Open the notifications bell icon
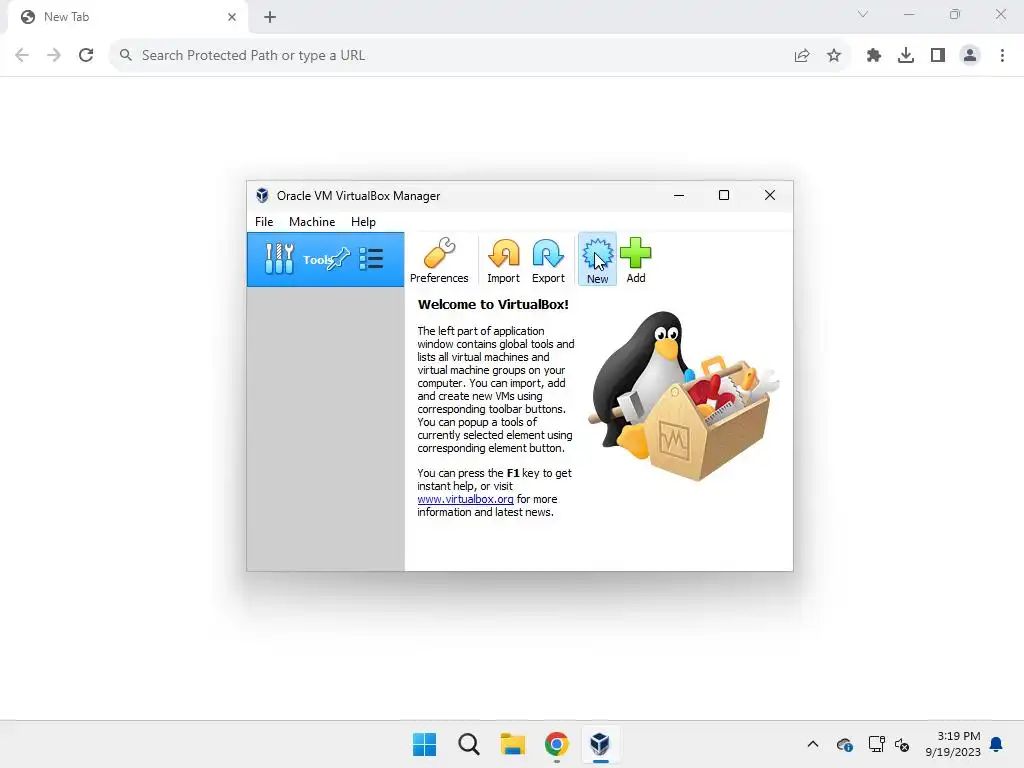The height and width of the screenshot is (768, 1024). [997, 744]
